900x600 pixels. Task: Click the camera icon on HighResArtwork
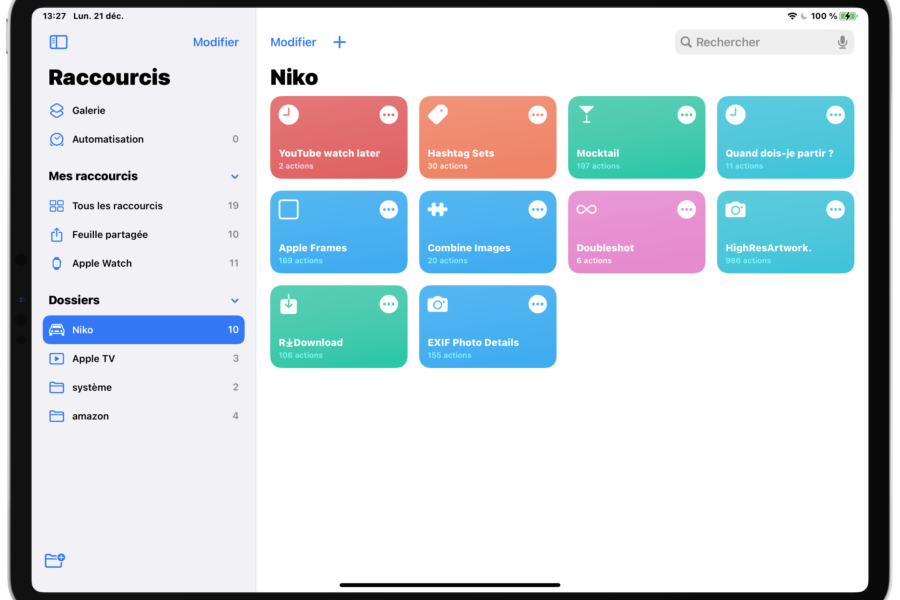pos(735,210)
